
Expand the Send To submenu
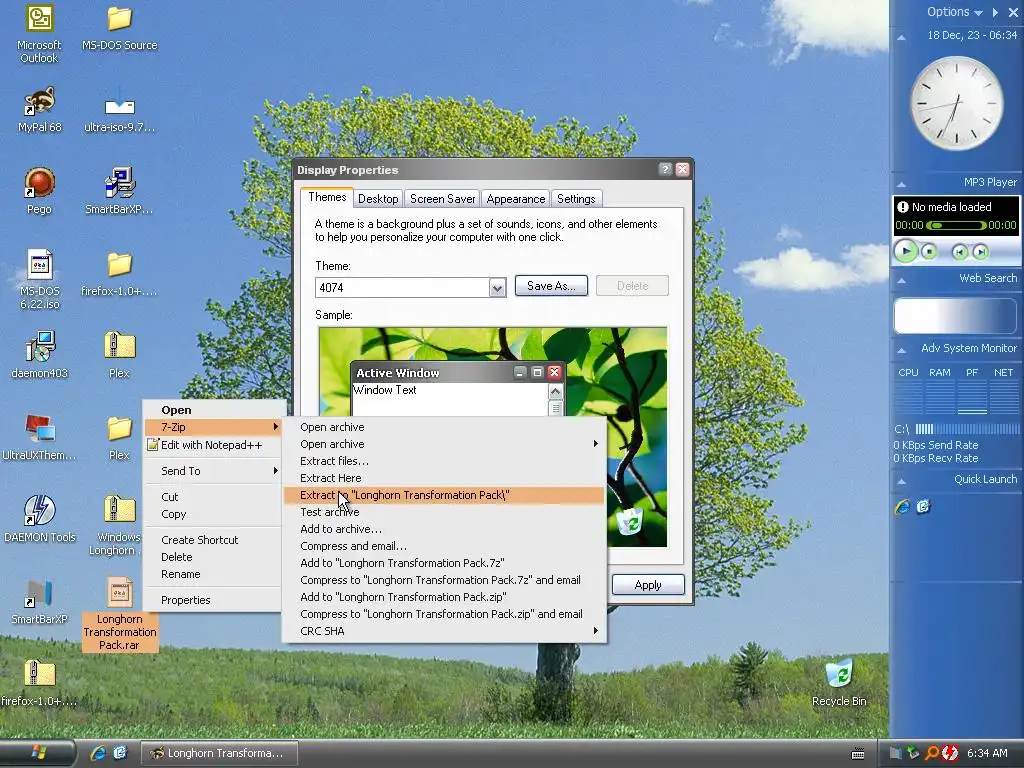(x=214, y=471)
